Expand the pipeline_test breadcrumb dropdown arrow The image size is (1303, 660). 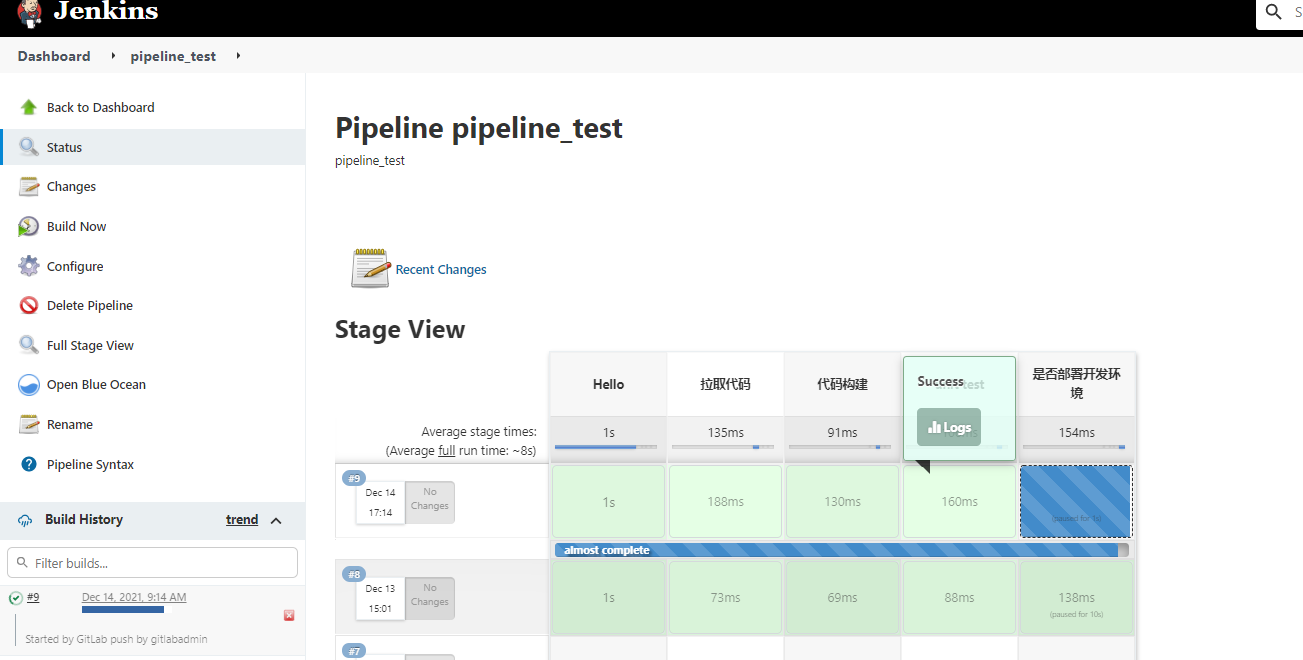click(x=238, y=56)
